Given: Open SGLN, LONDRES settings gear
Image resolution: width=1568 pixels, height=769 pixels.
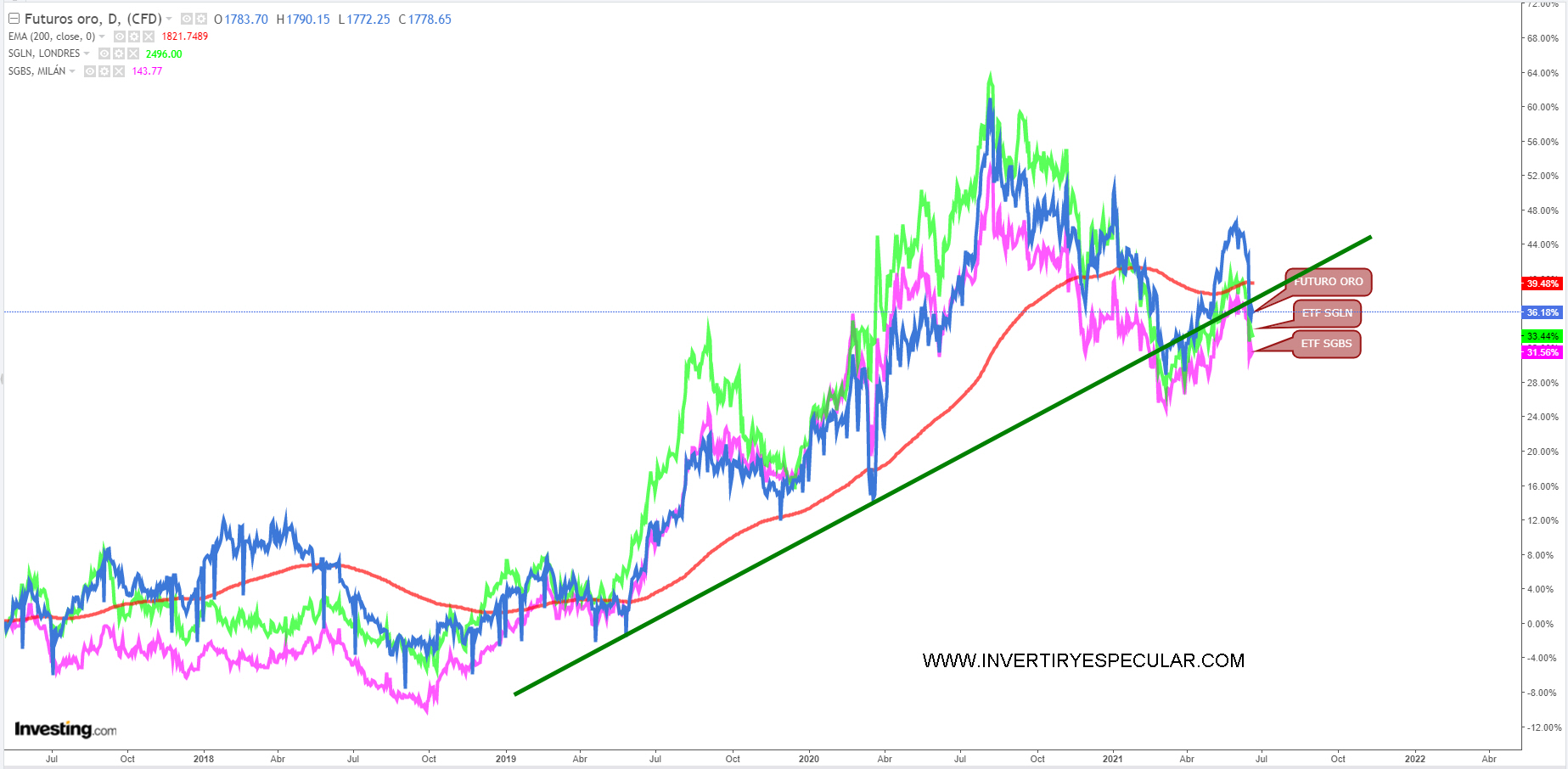Looking at the screenshot, I should tap(119, 53).
